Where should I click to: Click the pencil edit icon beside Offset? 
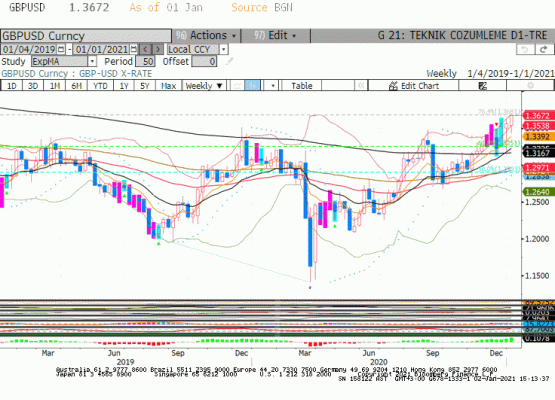(229, 62)
